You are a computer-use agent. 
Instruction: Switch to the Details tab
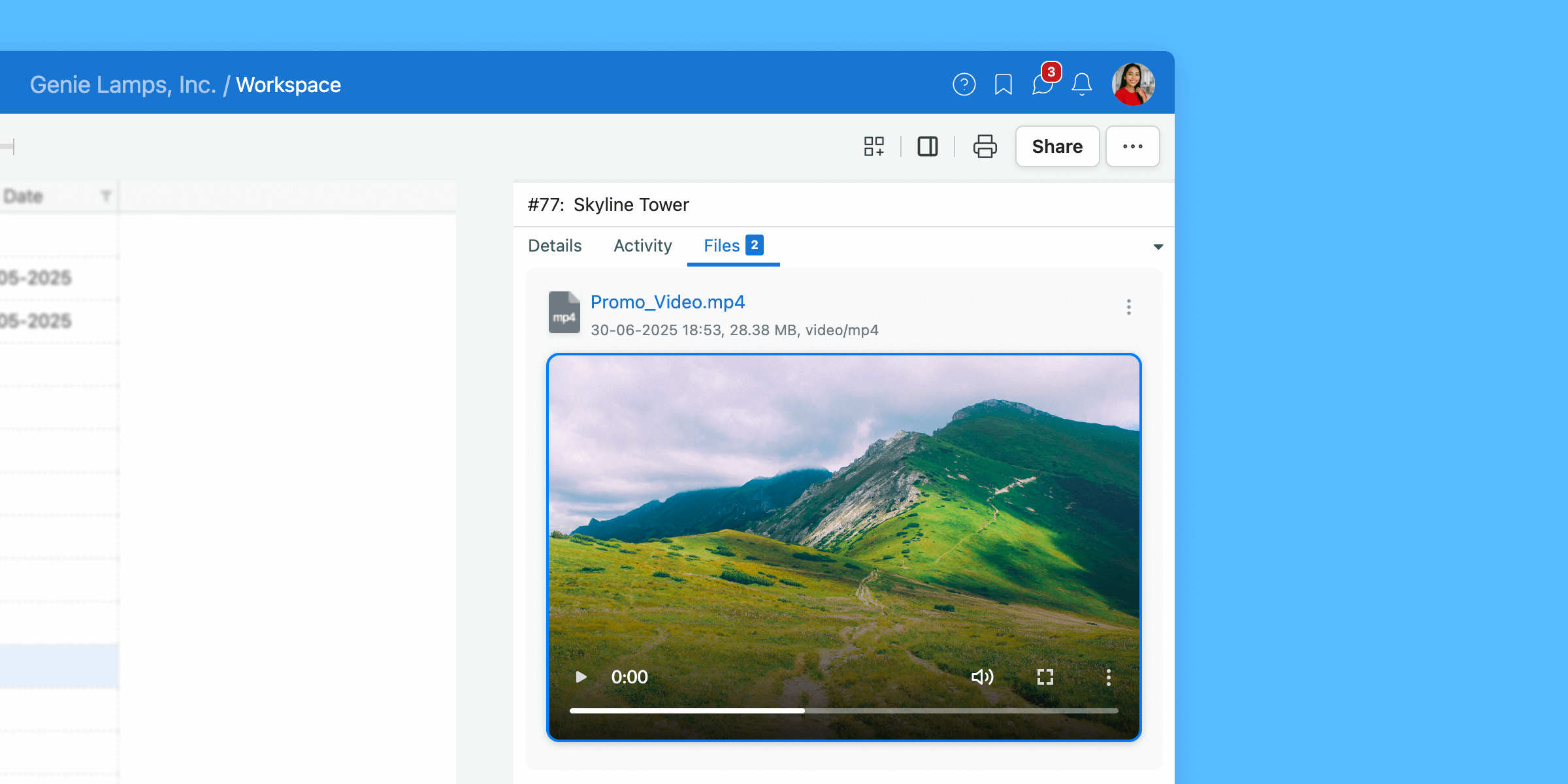point(555,246)
